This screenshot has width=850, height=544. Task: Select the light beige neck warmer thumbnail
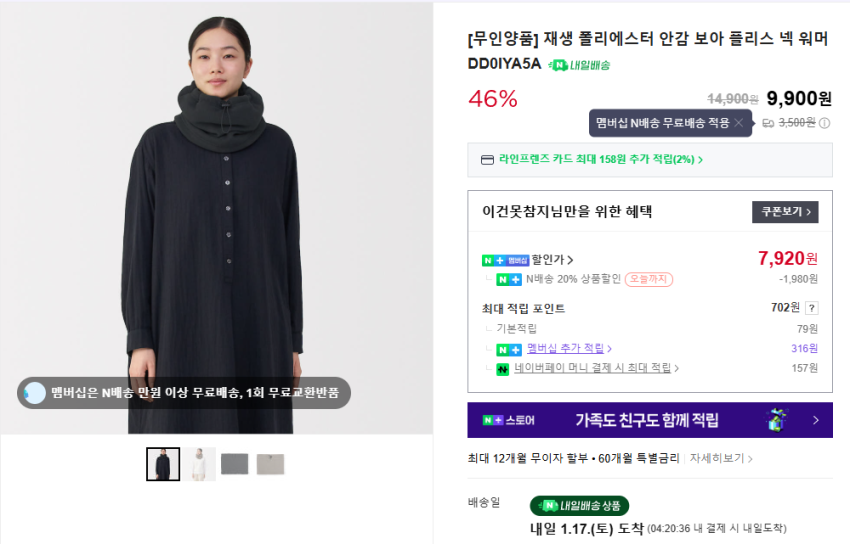[x=270, y=464]
